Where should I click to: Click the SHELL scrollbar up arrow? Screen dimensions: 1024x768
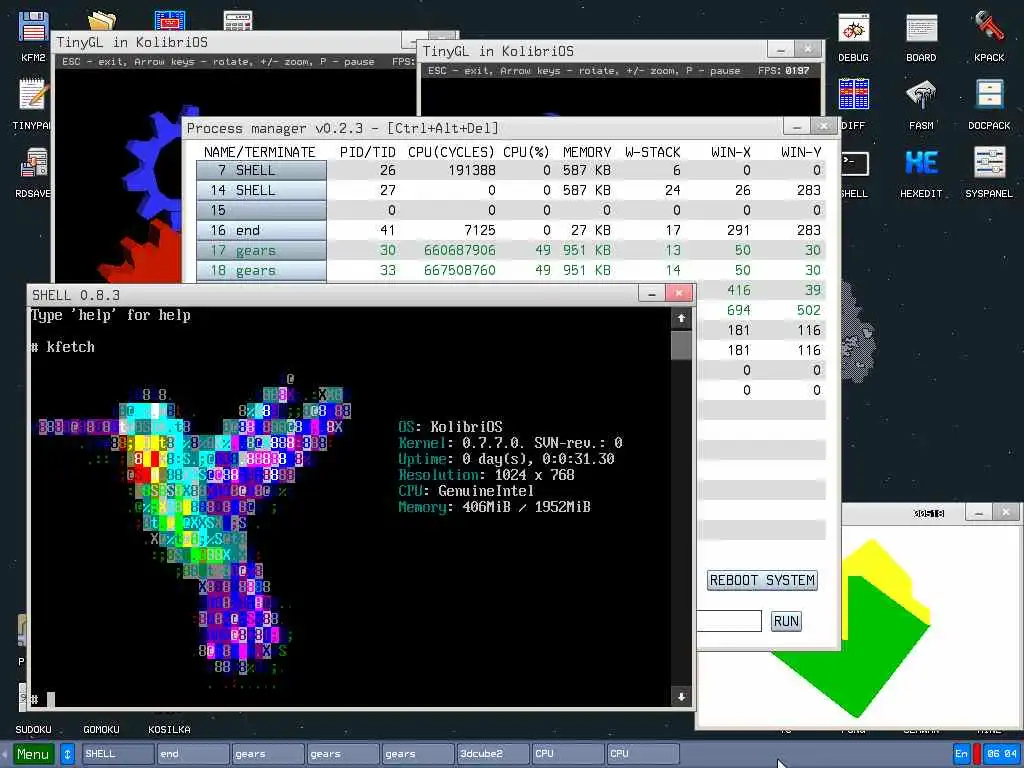[x=681, y=318]
